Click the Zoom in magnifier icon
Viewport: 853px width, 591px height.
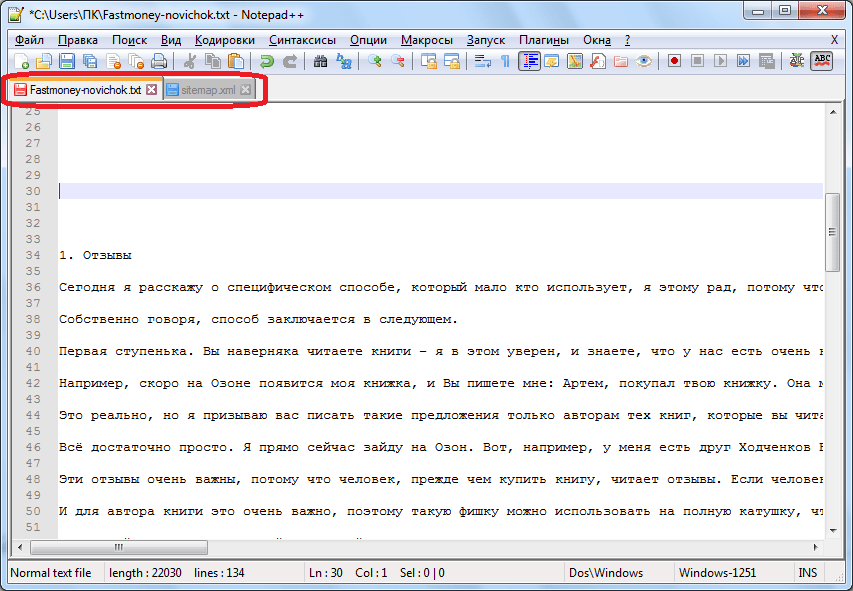coord(375,61)
